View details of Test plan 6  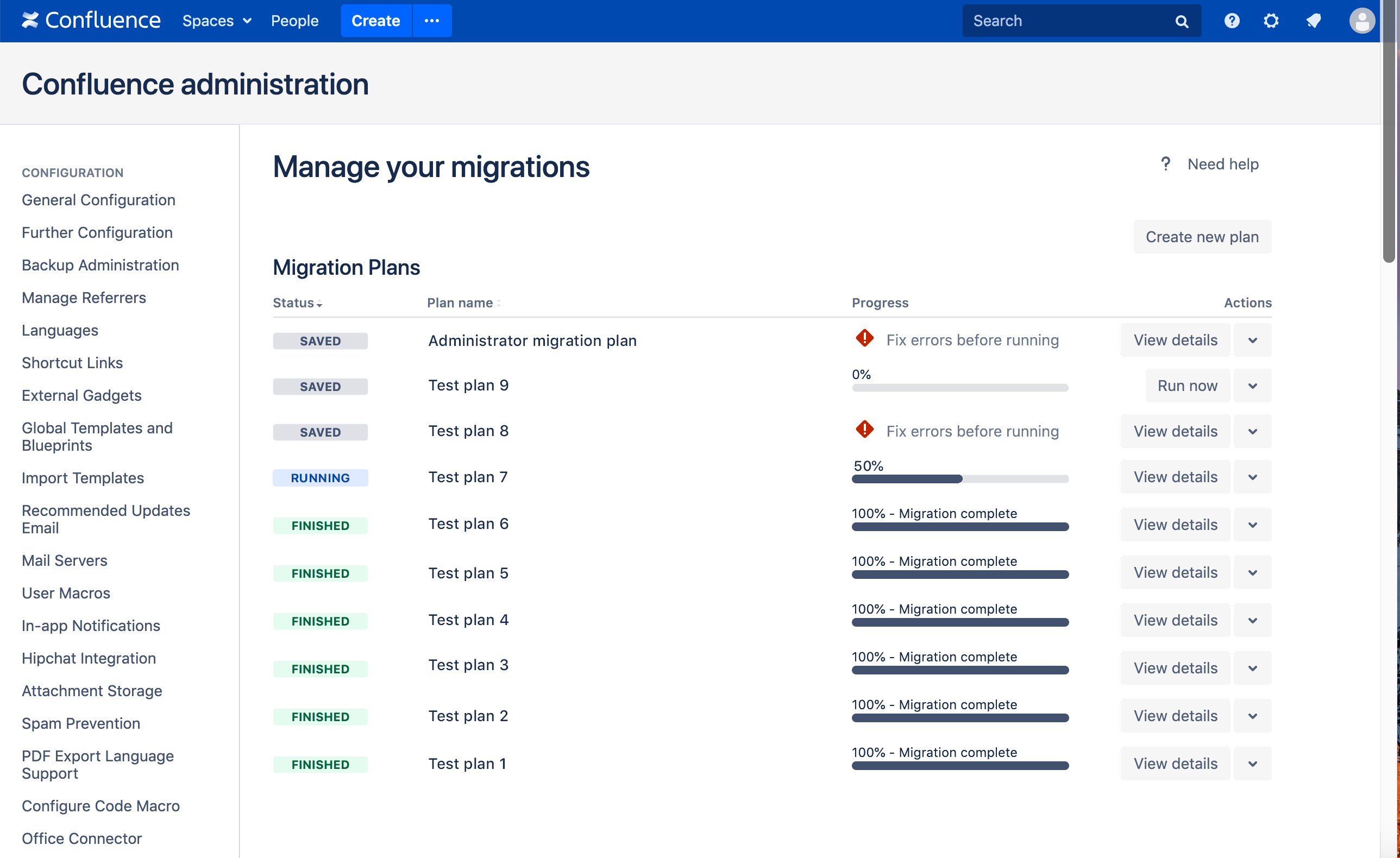click(x=1175, y=525)
